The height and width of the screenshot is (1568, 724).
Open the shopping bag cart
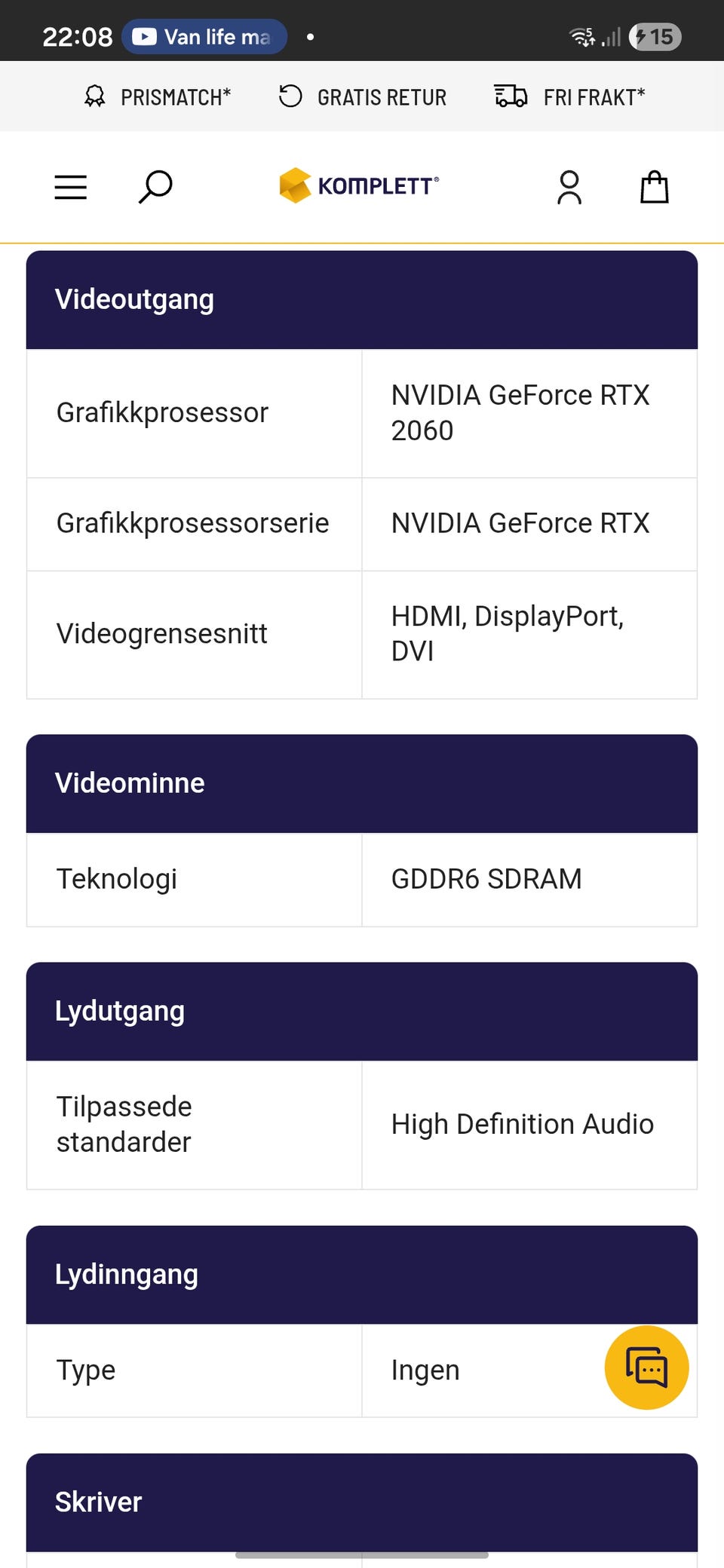655,187
